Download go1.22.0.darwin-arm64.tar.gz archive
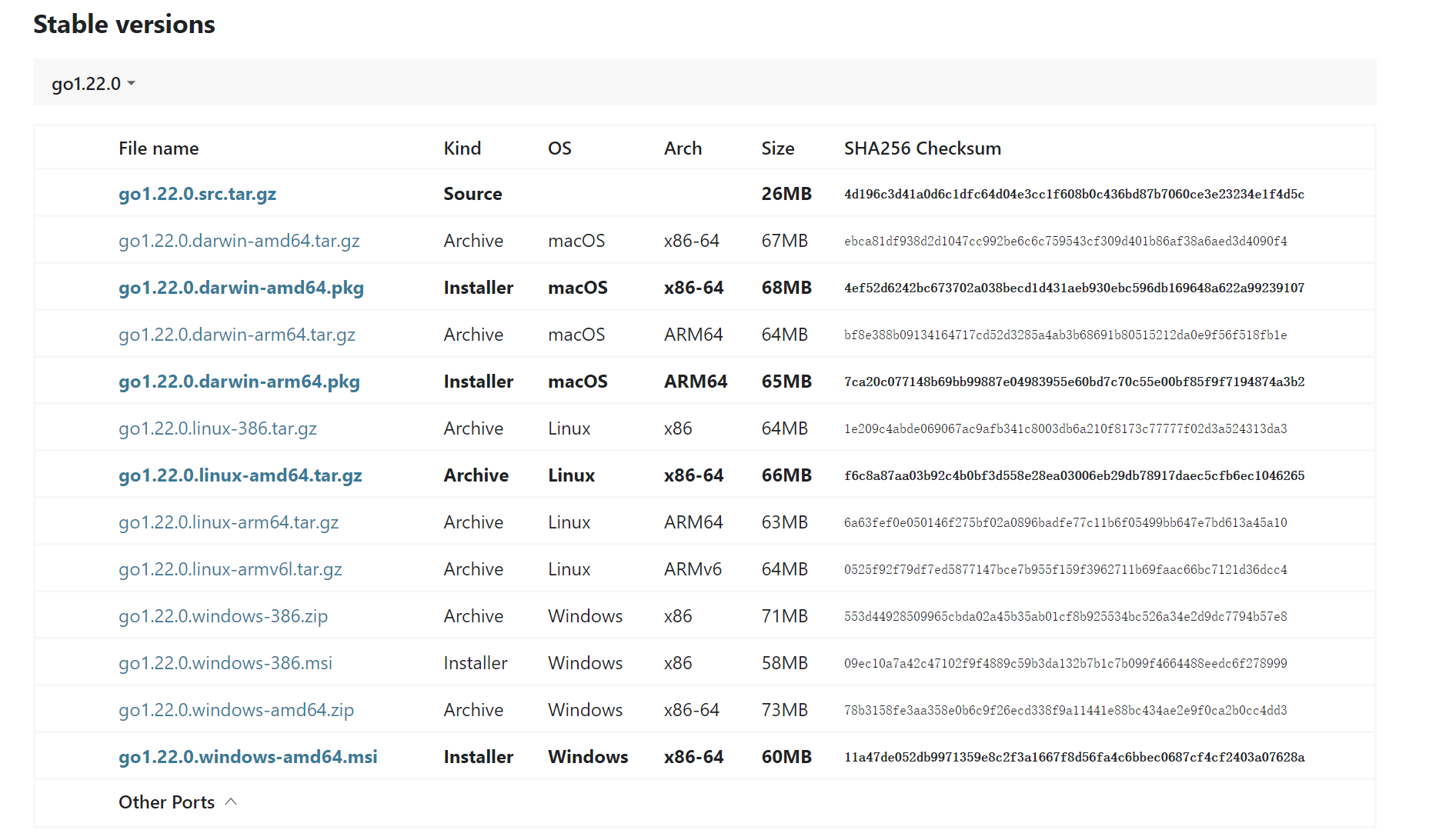 coord(237,335)
